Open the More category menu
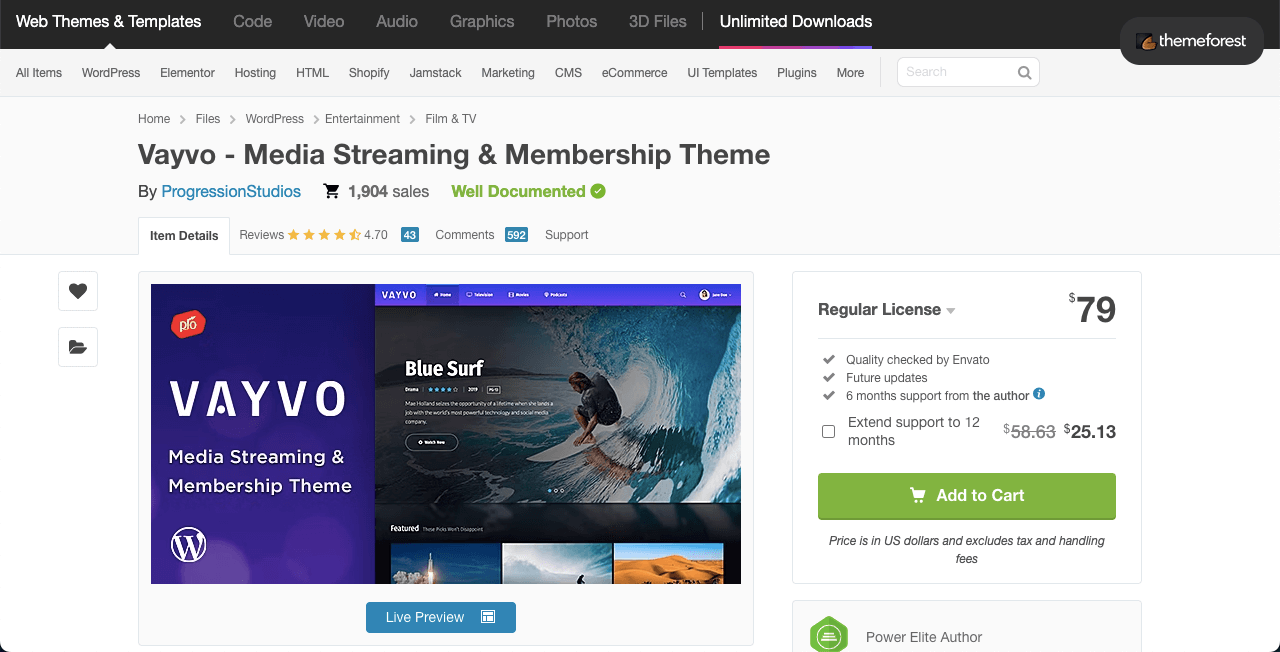 point(850,73)
